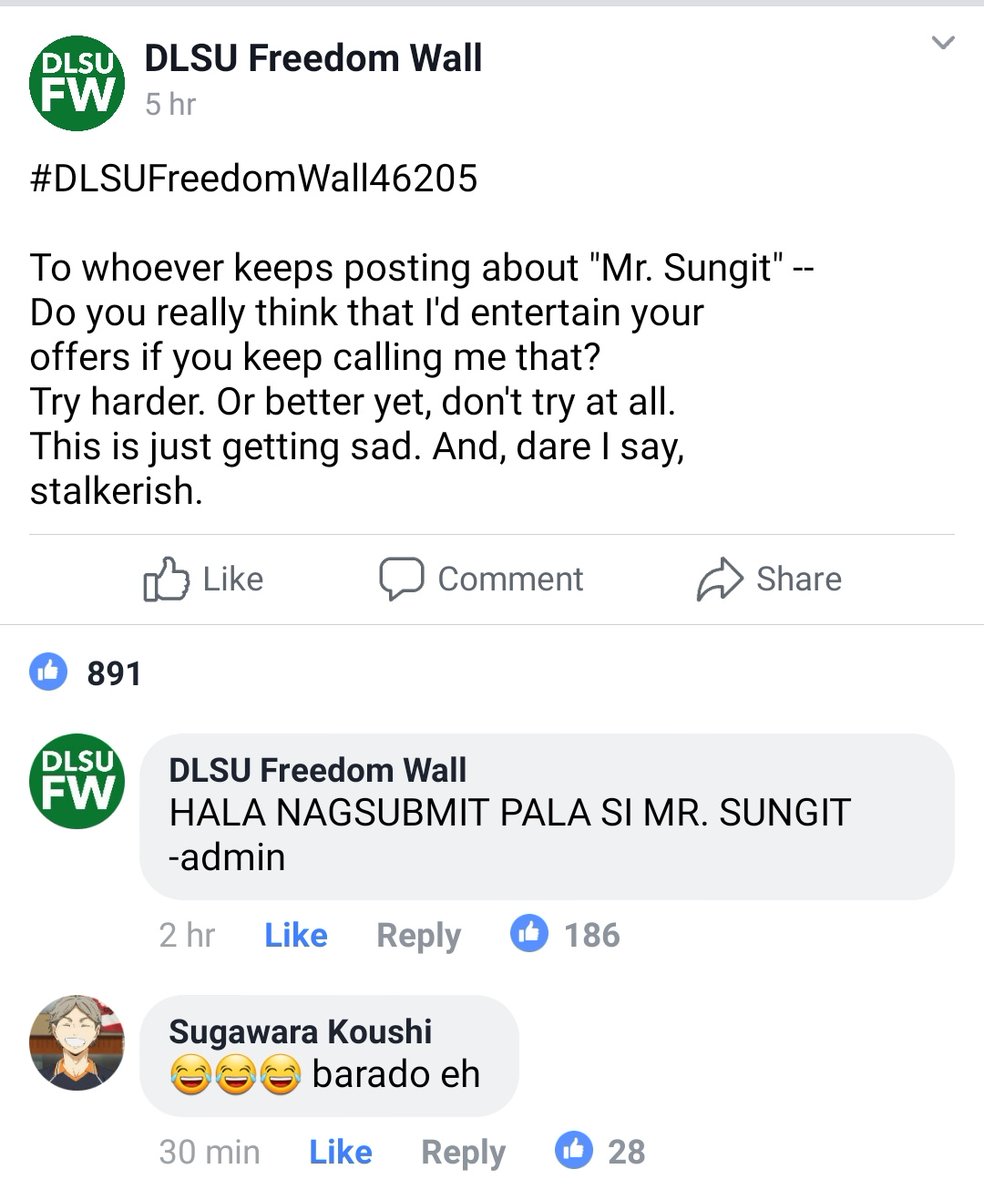Open Sugawara Koushi's profile picture
This screenshot has height=1200, width=984.
(x=77, y=1042)
